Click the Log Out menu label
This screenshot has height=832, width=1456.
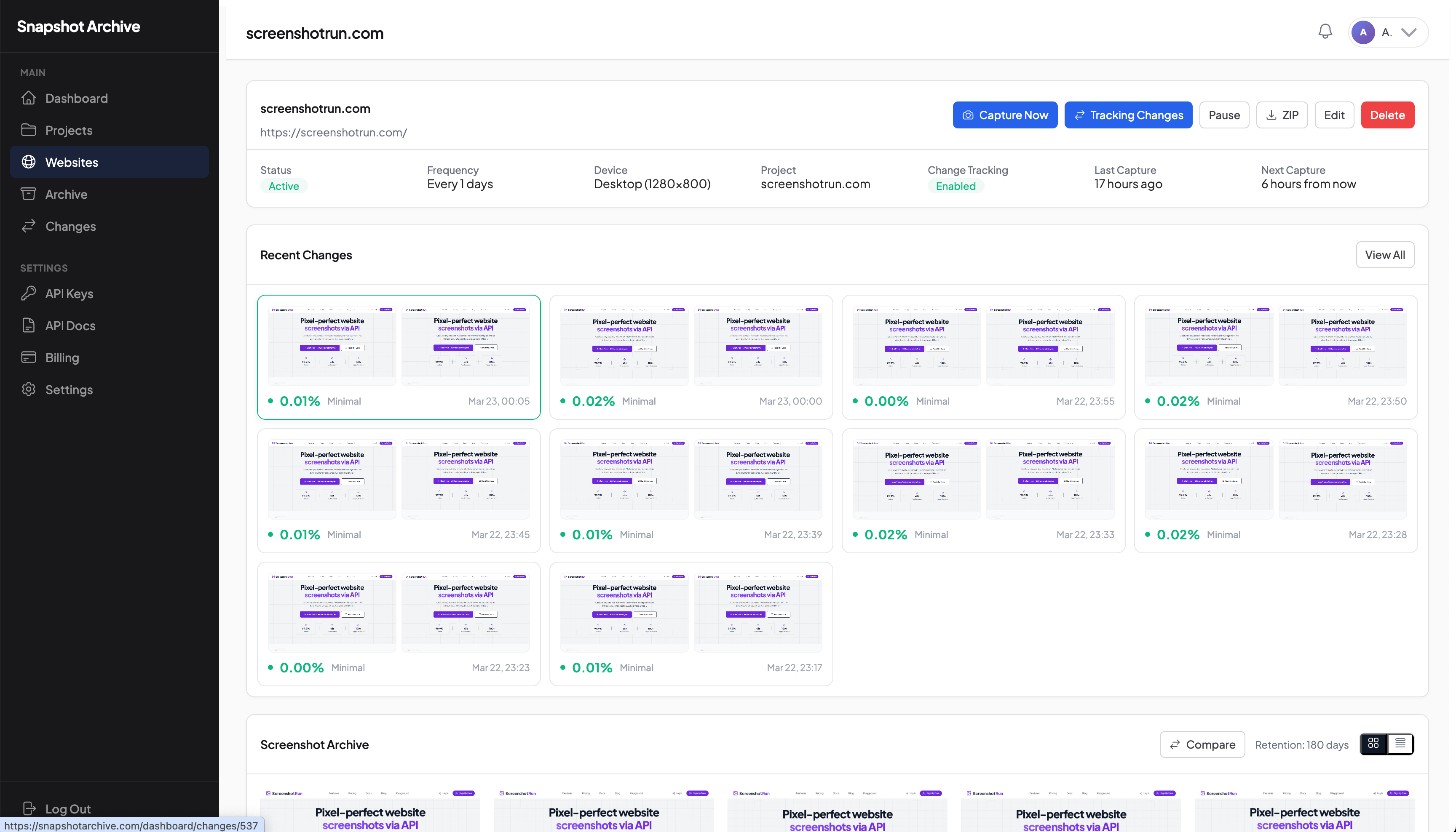pos(68,809)
